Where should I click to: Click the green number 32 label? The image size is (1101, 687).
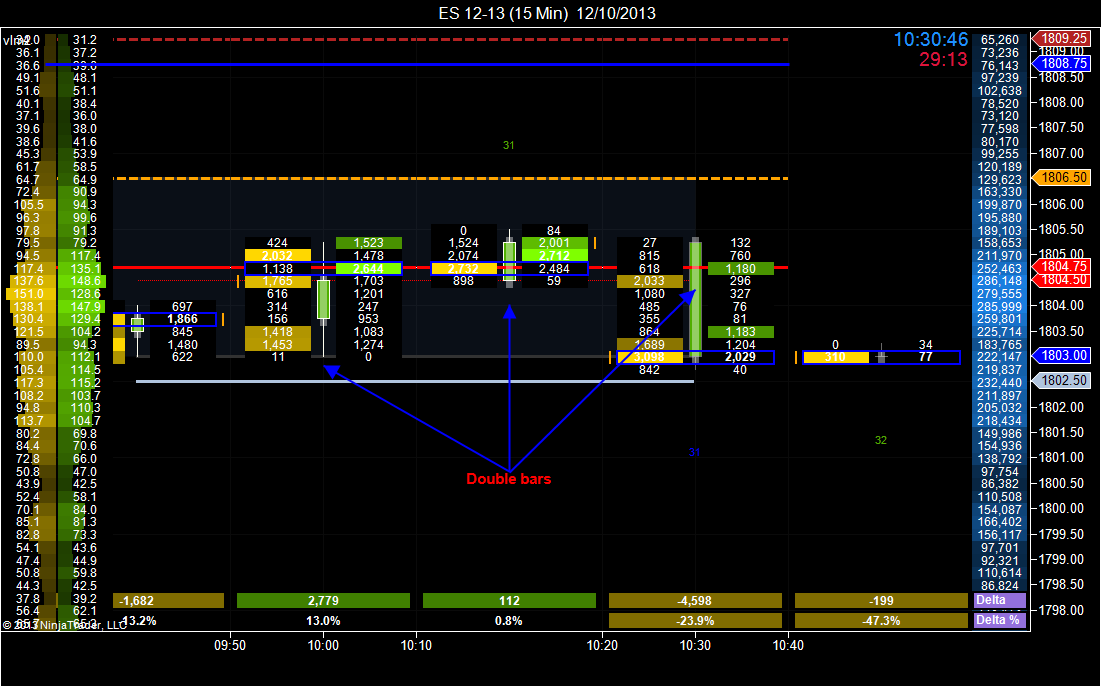(881, 440)
